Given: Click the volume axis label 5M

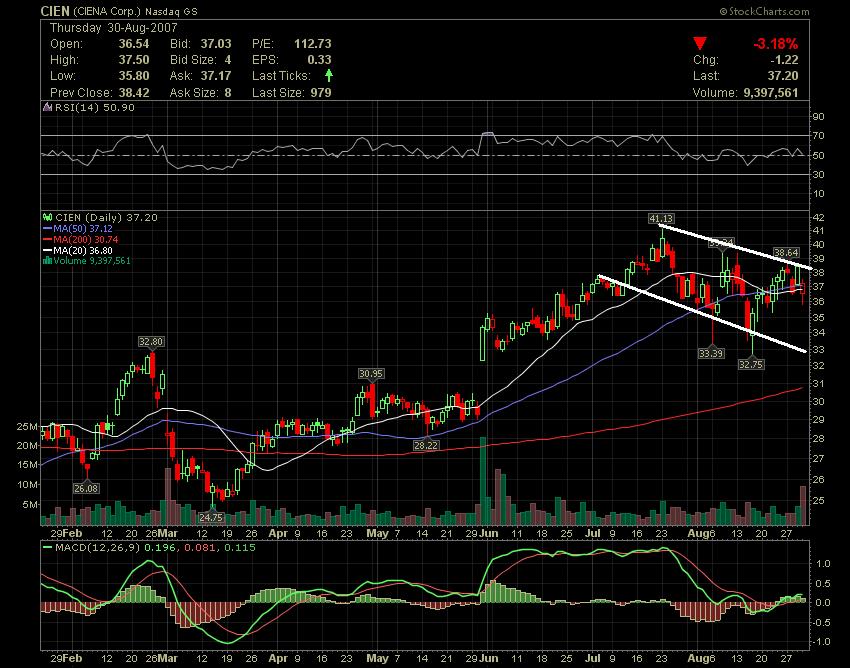Looking at the screenshot, I should [30, 505].
